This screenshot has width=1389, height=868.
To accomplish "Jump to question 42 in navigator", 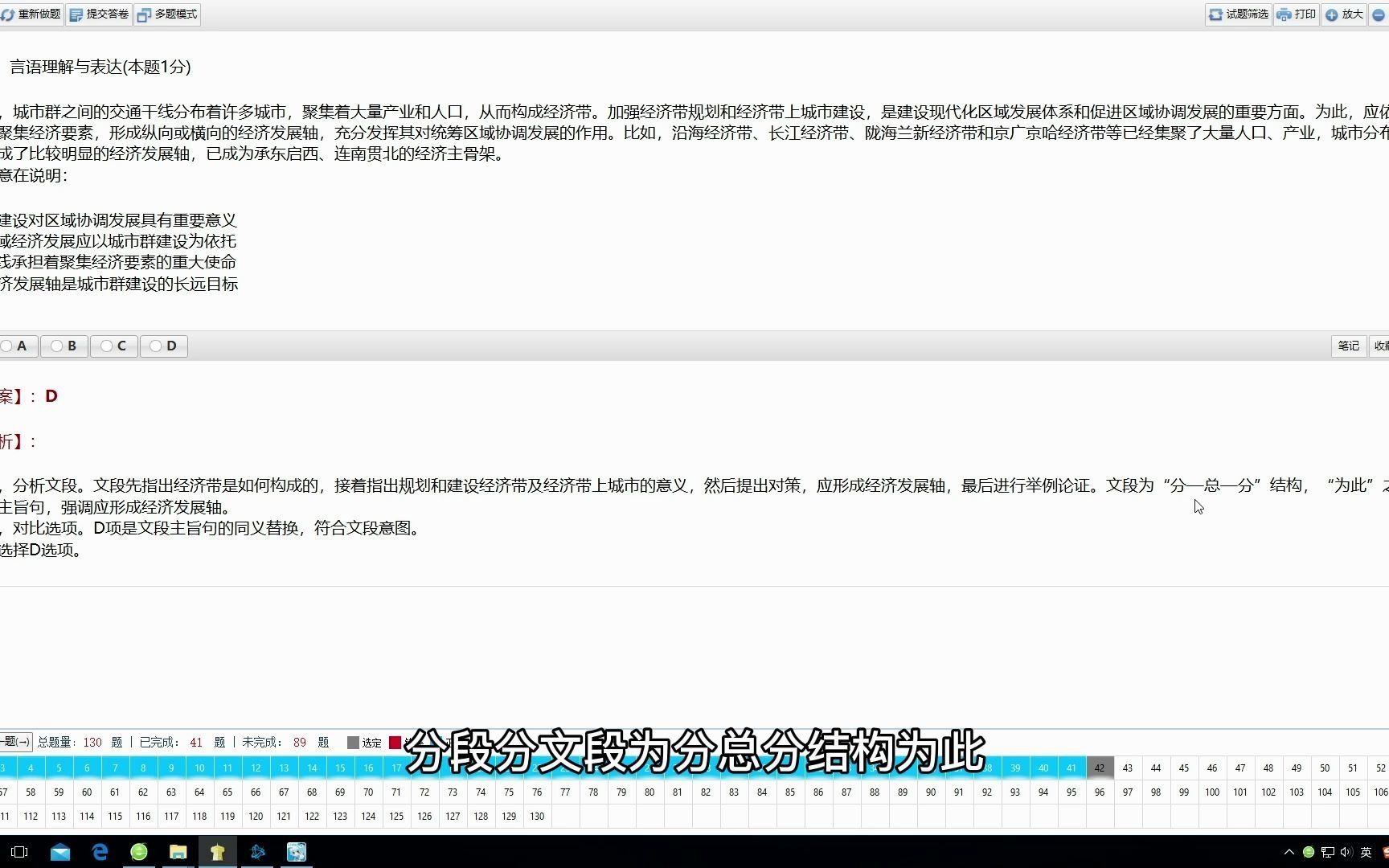I will coord(1100,768).
